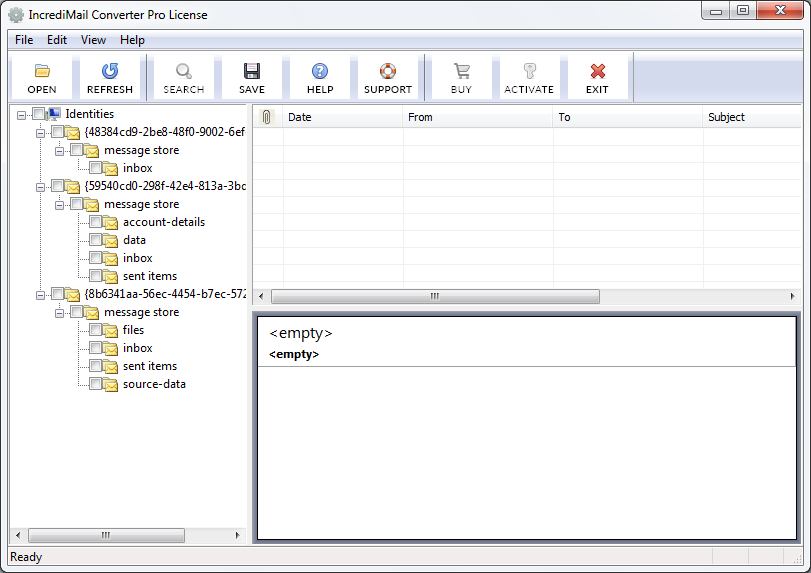This screenshot has height=573, width=811.
Task: Sort by the From column header
Action: coord(477,117)
